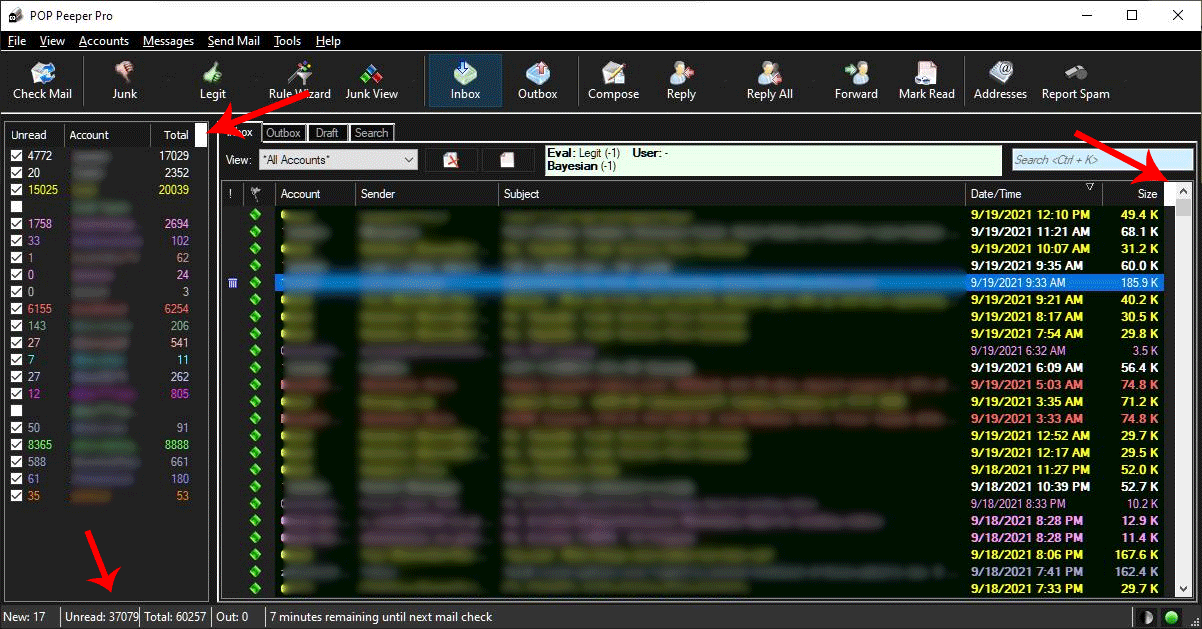This screenshot has width=1202, height=629.
Task: Mark selected message as Junk
Action: pos(125,81)
